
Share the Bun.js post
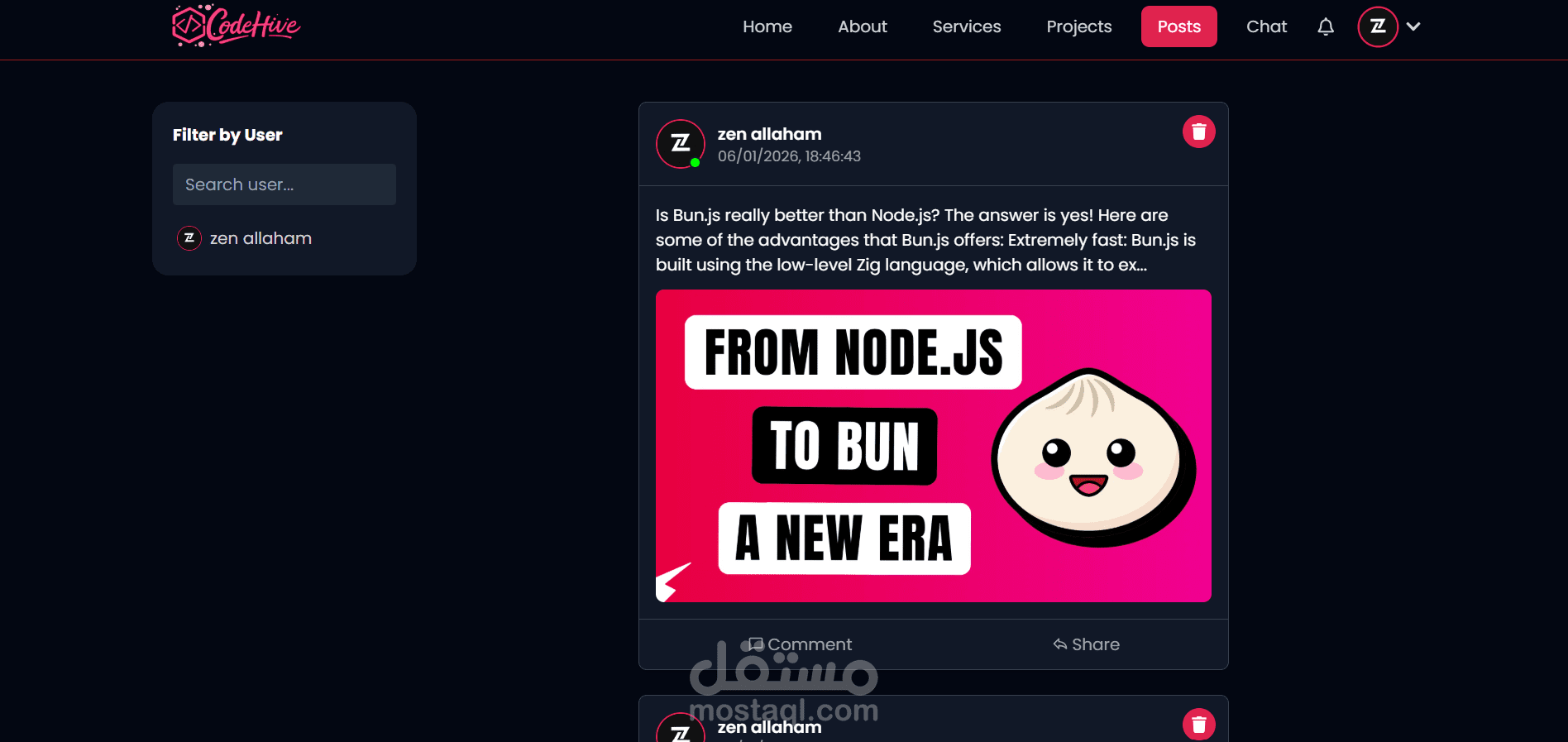point(1087,644)
